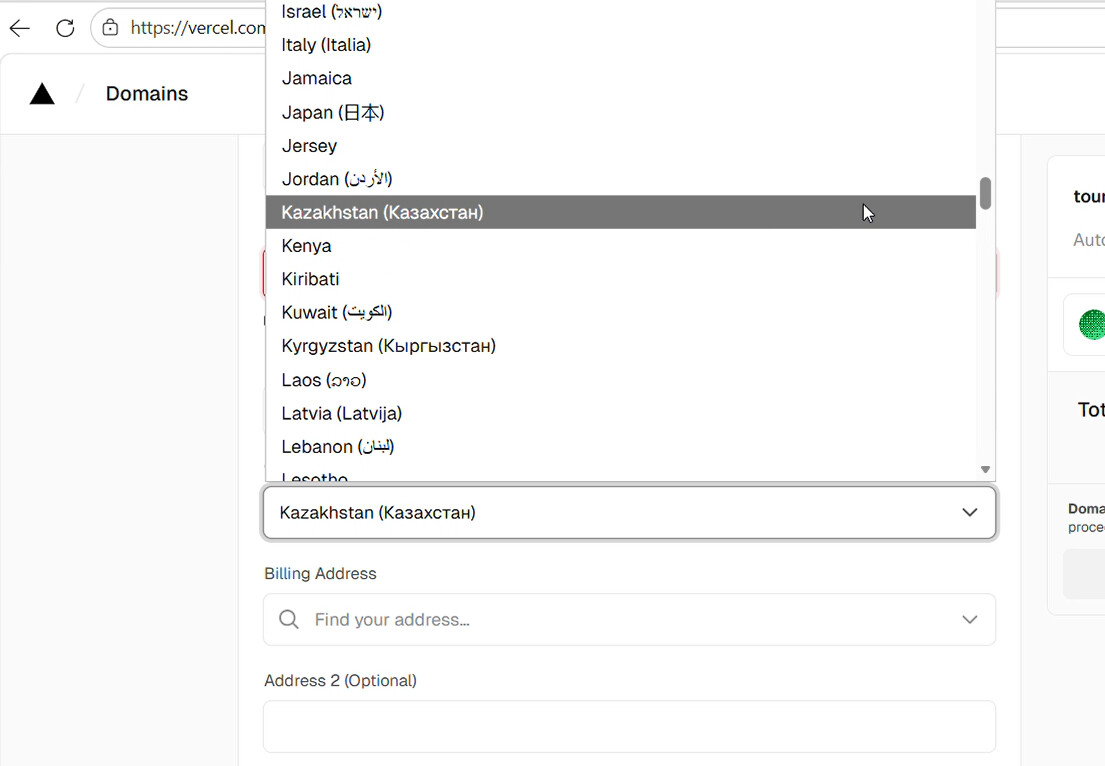Select Latvia (Latvija) option

pos(621,413)
